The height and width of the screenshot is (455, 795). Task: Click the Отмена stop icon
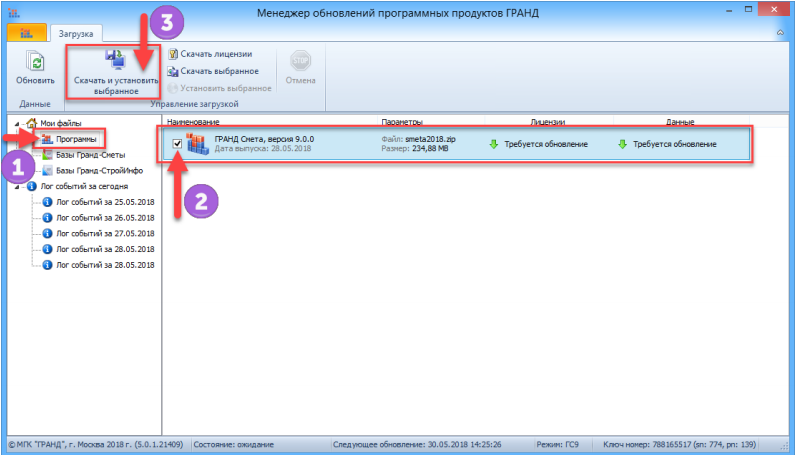pos(301,61)
